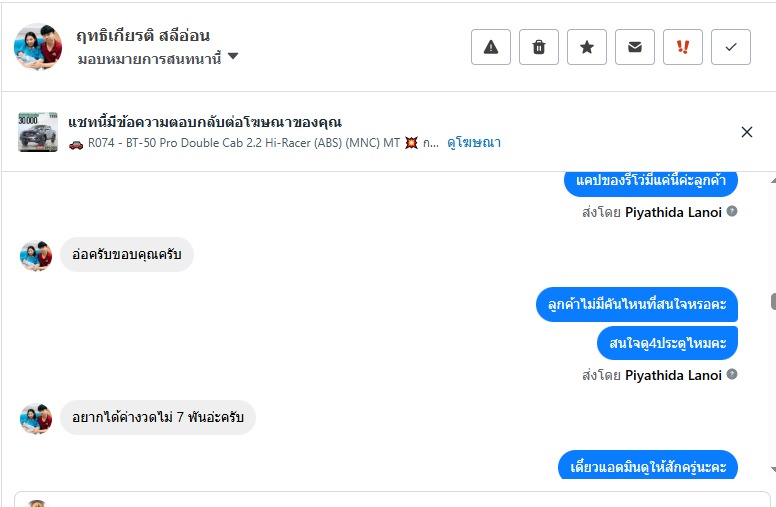Screen dimensions: 776x507
Task: Click info icon beside second Piyathida Lanoi
Action: (732, 375)
